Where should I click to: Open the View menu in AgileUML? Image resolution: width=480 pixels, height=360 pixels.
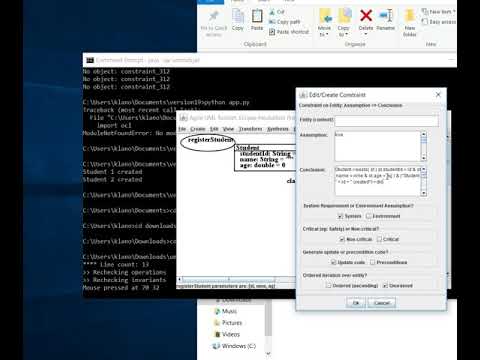pyautogui.click(x=228, y=129)
